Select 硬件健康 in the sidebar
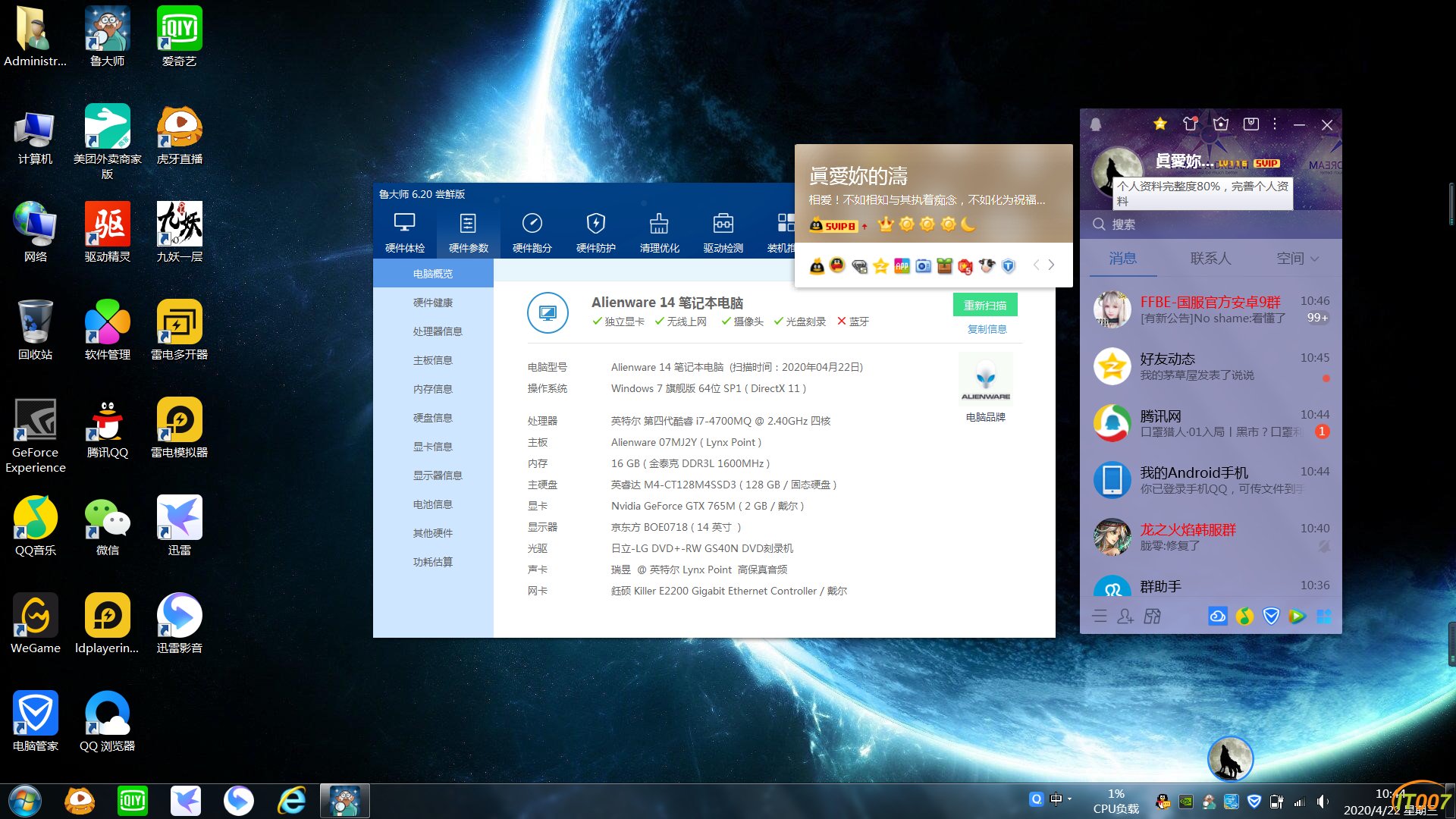 click(433, 303)
